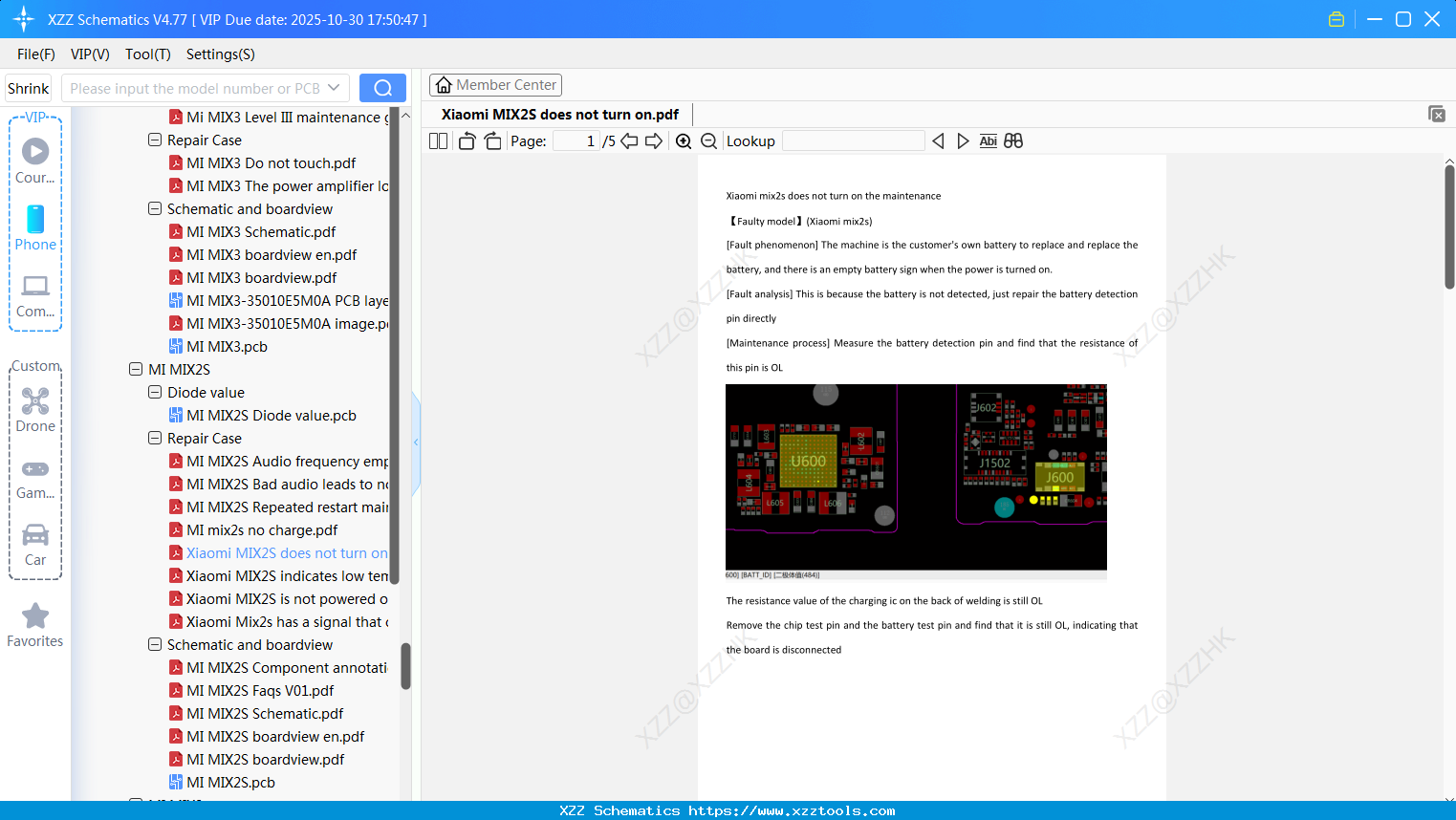
Task: Open the Tool(T) menu
Action: [x=148, y=54]
